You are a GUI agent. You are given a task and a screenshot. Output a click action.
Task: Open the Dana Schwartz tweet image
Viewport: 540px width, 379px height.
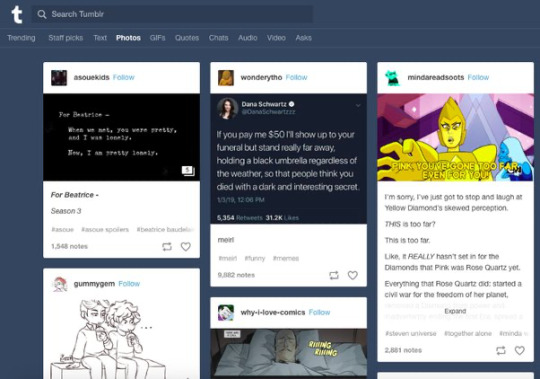coord(288,159)
